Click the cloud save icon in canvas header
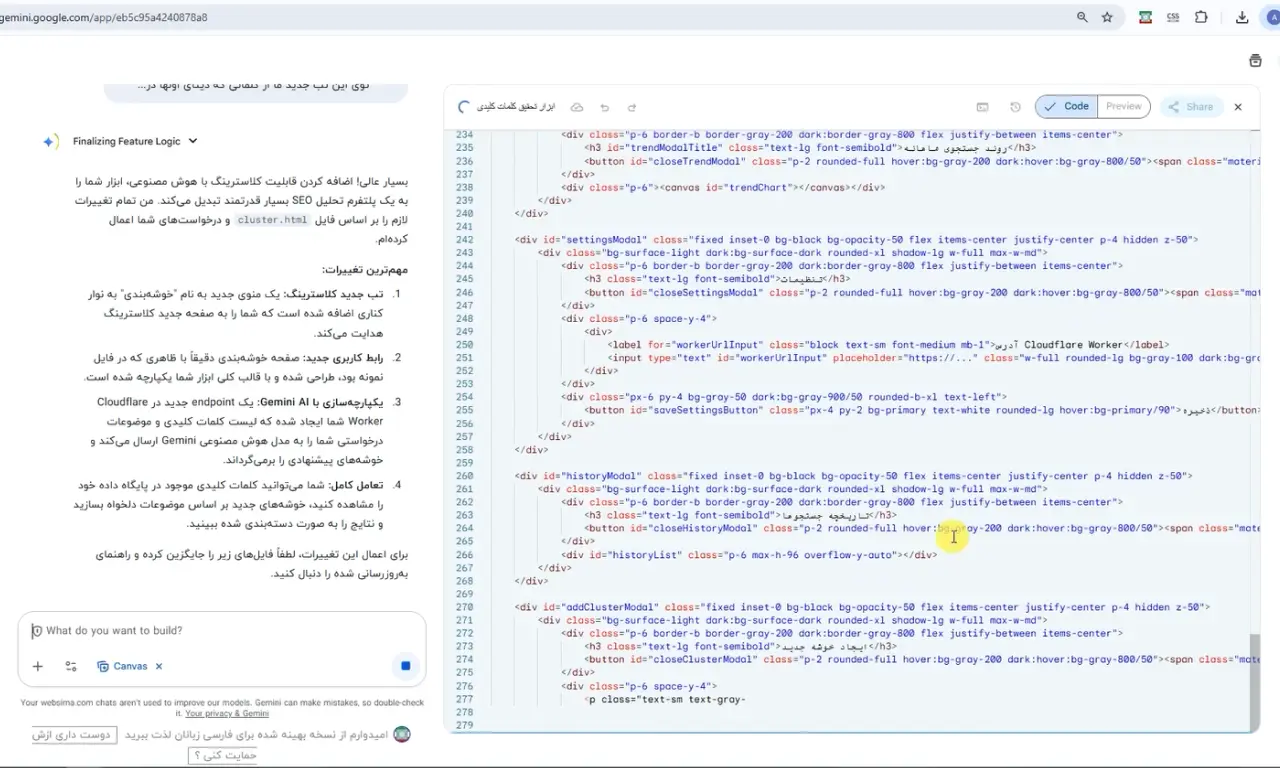This screenshot has height=768, width=1280. (577, 107)
